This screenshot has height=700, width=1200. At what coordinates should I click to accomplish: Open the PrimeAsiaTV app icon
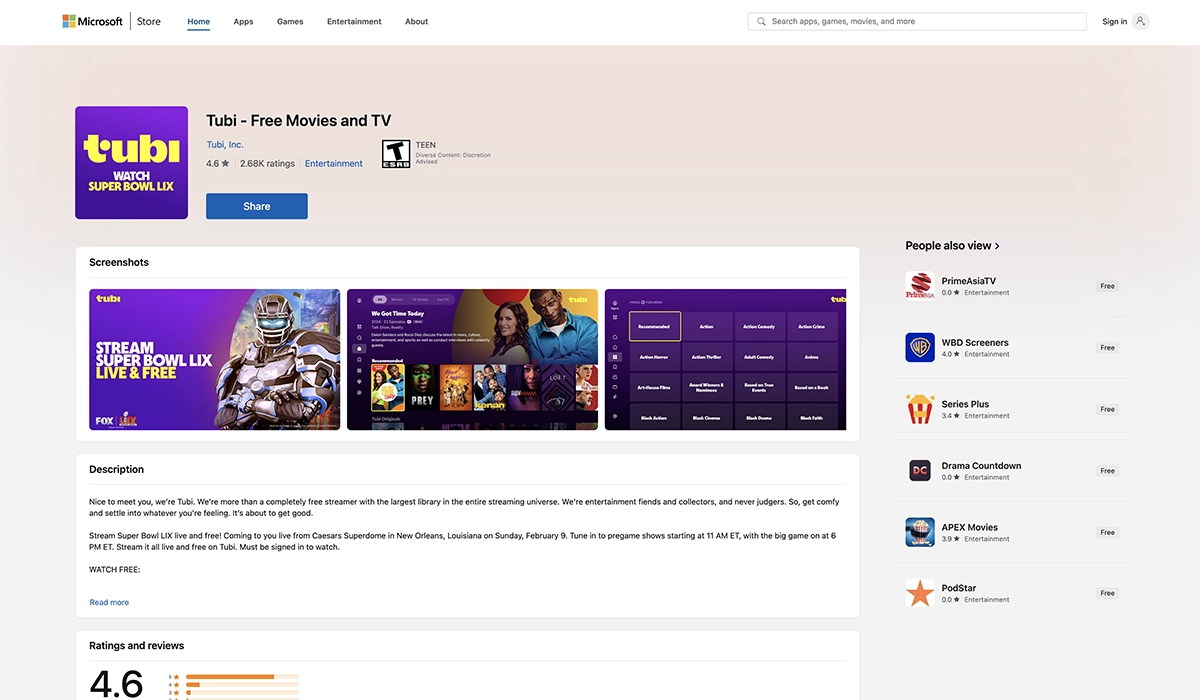click(920, 286)
